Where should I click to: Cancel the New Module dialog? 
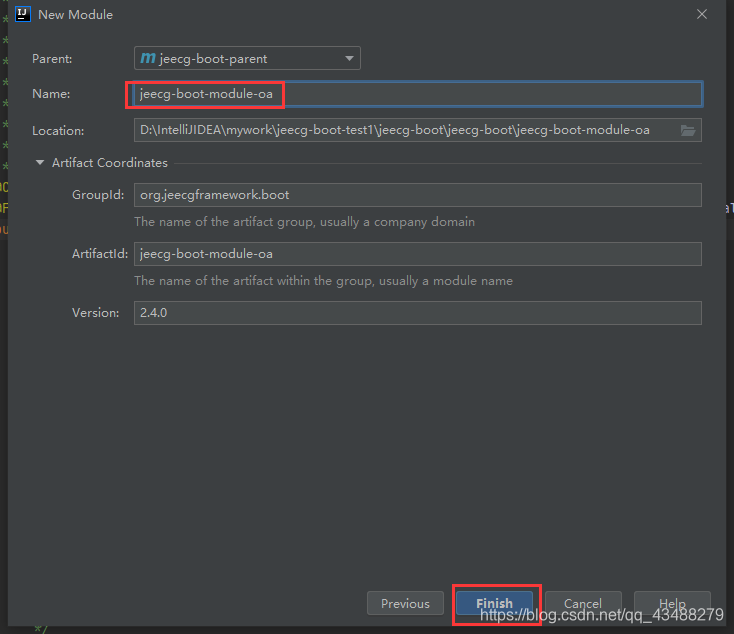pyautogui.click(x=583, y=603)
